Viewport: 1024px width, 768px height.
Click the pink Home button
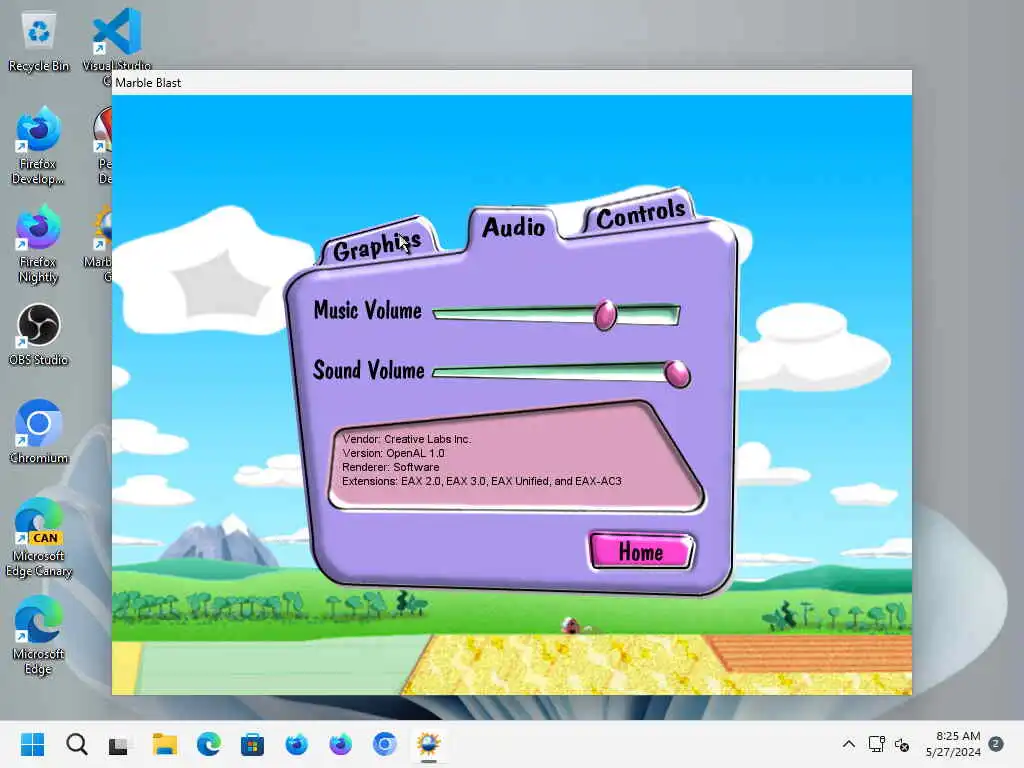point(641,552)
